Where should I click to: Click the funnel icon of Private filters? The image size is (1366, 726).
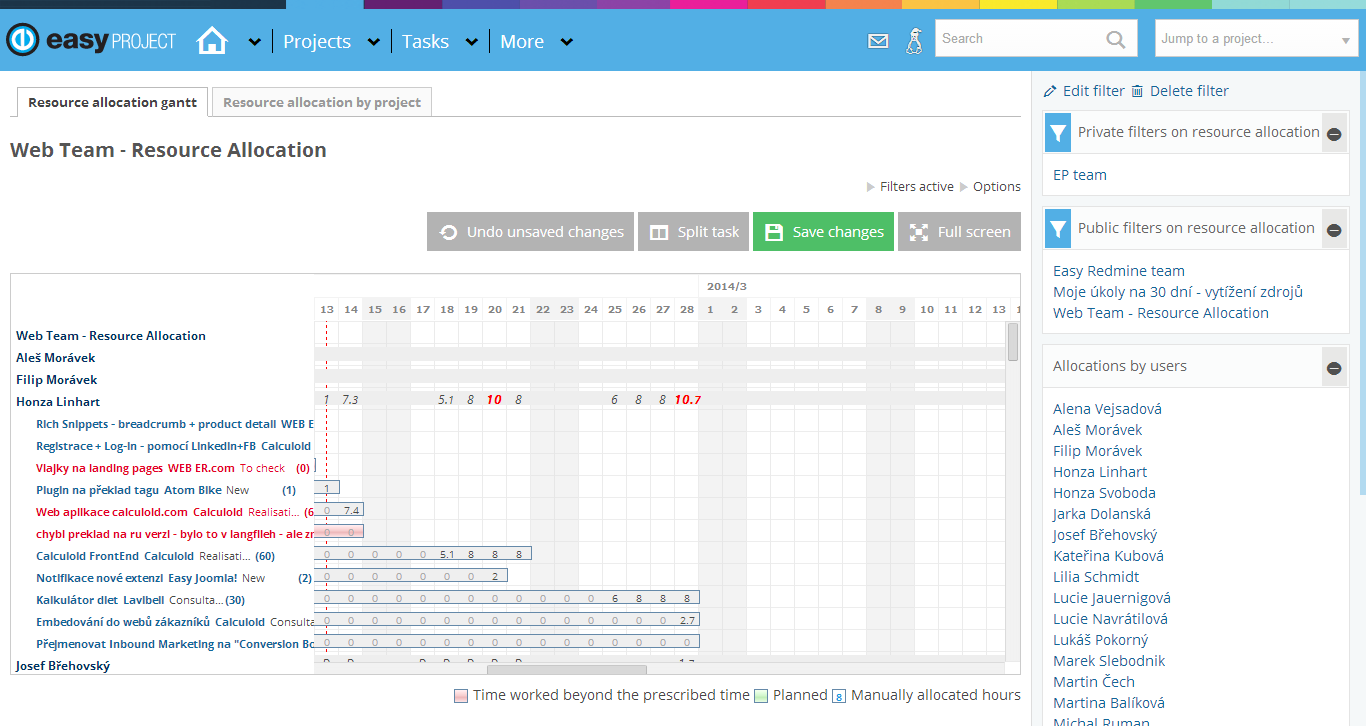(x=1058, y=133)
